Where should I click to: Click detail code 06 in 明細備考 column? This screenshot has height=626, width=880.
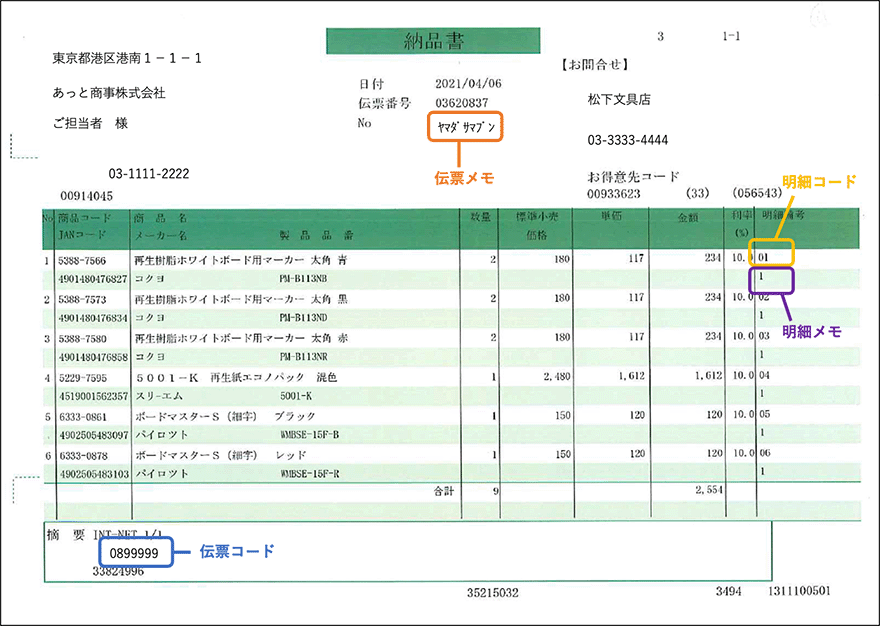[764, 453]
